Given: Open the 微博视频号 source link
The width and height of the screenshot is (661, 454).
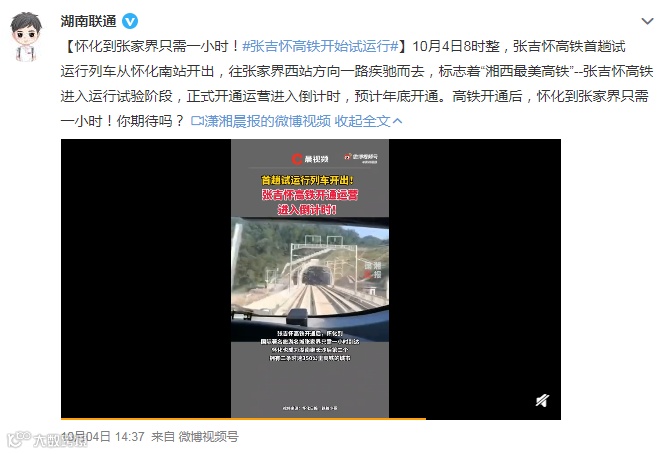Looking at the screenshot, I should click(208, 437).
